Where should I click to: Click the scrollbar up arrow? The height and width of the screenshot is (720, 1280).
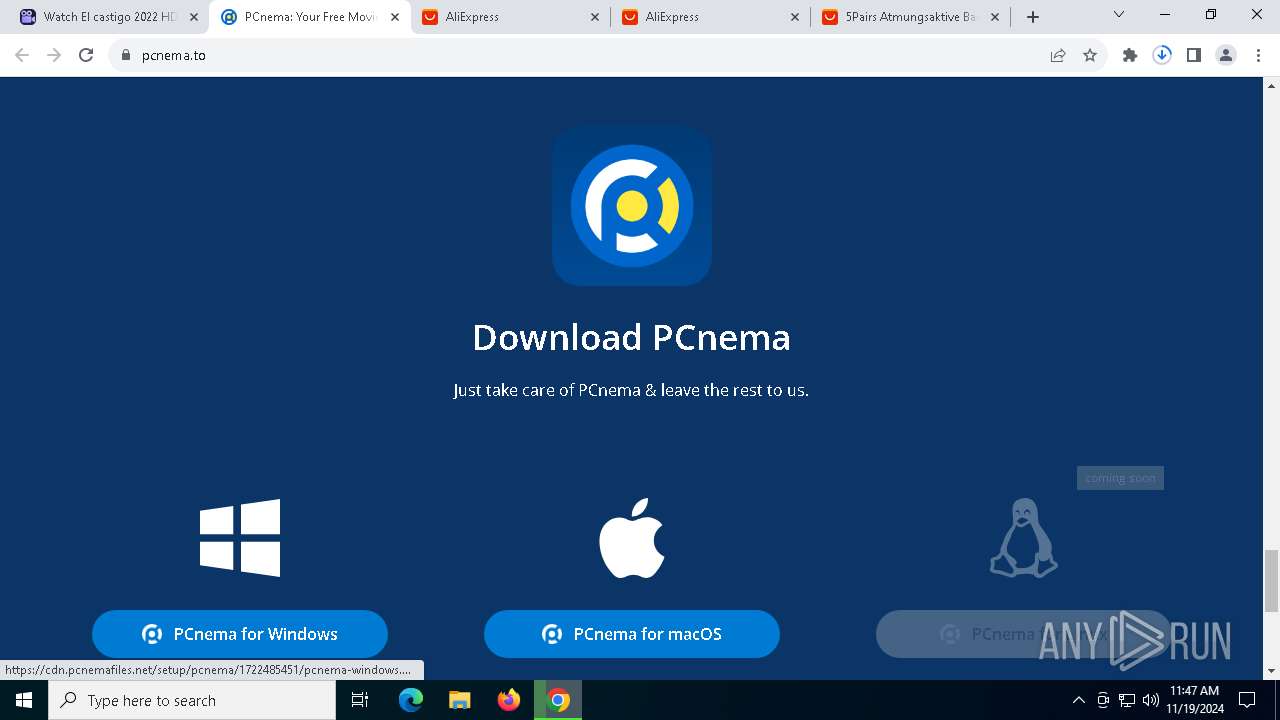click(1272, 86)
